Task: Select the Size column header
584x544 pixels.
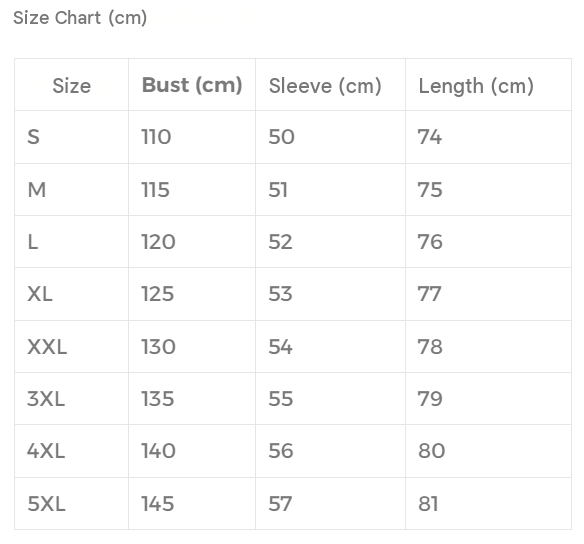Action: [x=72, y=86]
